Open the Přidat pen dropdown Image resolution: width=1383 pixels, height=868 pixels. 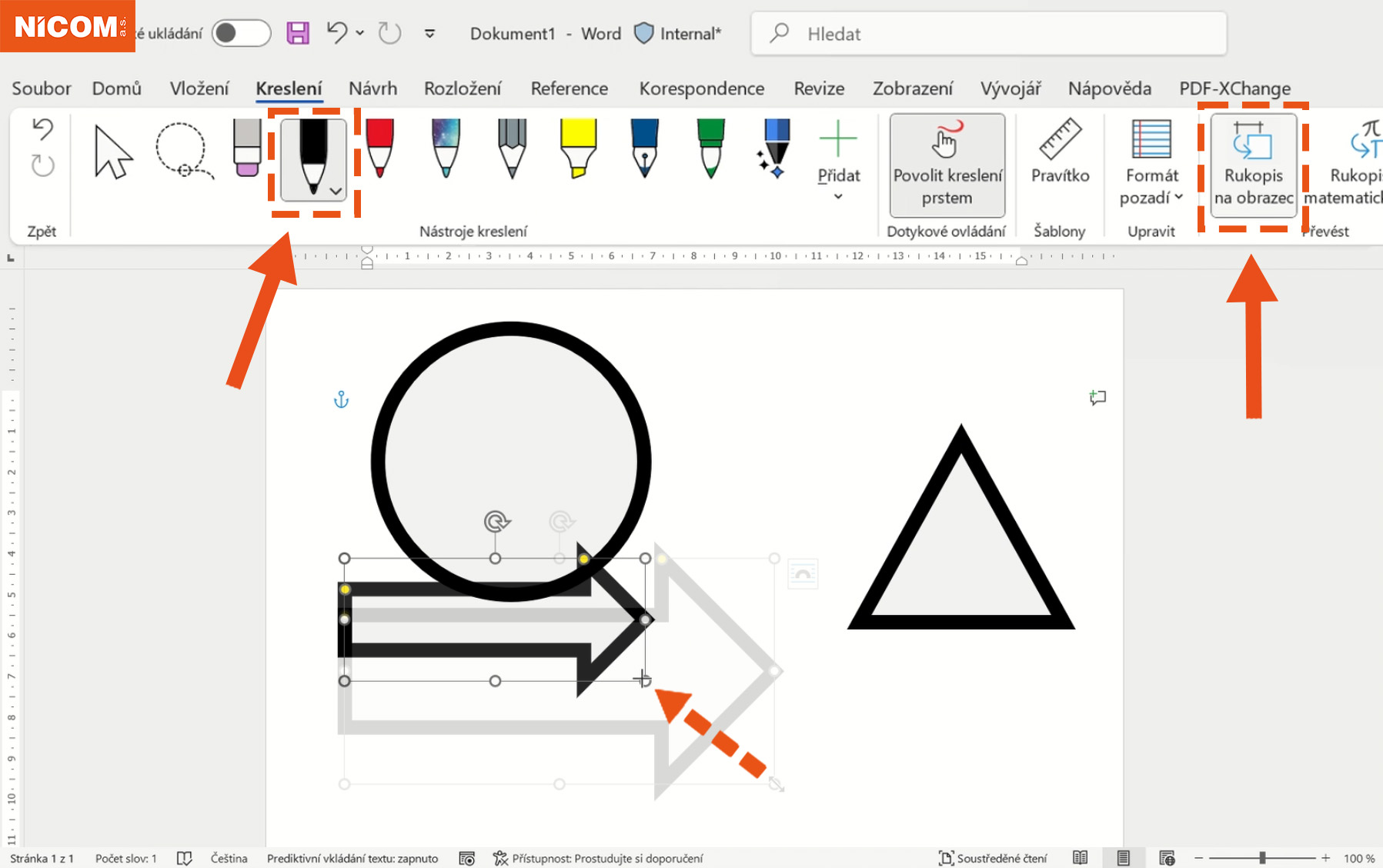[x=838, y=196]
